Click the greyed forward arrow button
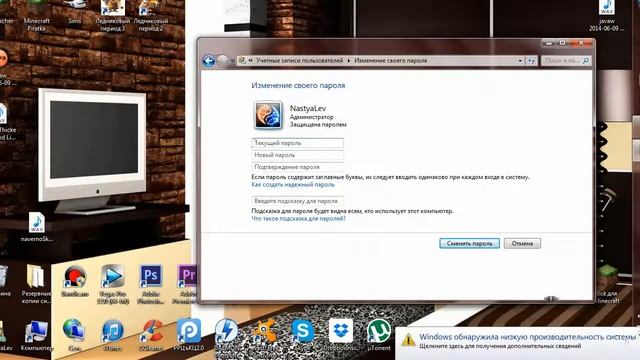Viewport: 640px width, 360px height. pos(222,61)
